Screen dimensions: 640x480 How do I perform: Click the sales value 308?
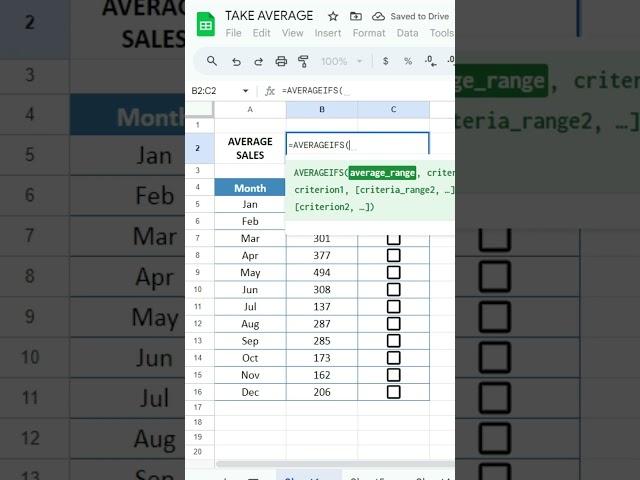click(x=322, y=290)
